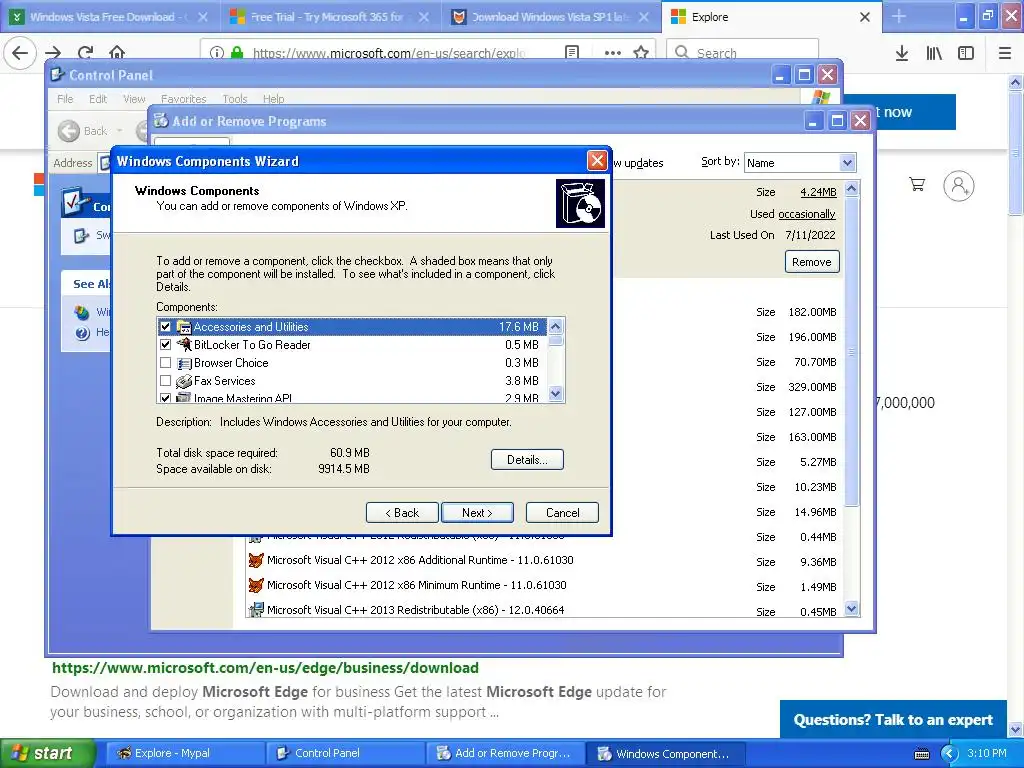
Task: Open the Tools menu in Control Panel
Action: tap(234, 99)
